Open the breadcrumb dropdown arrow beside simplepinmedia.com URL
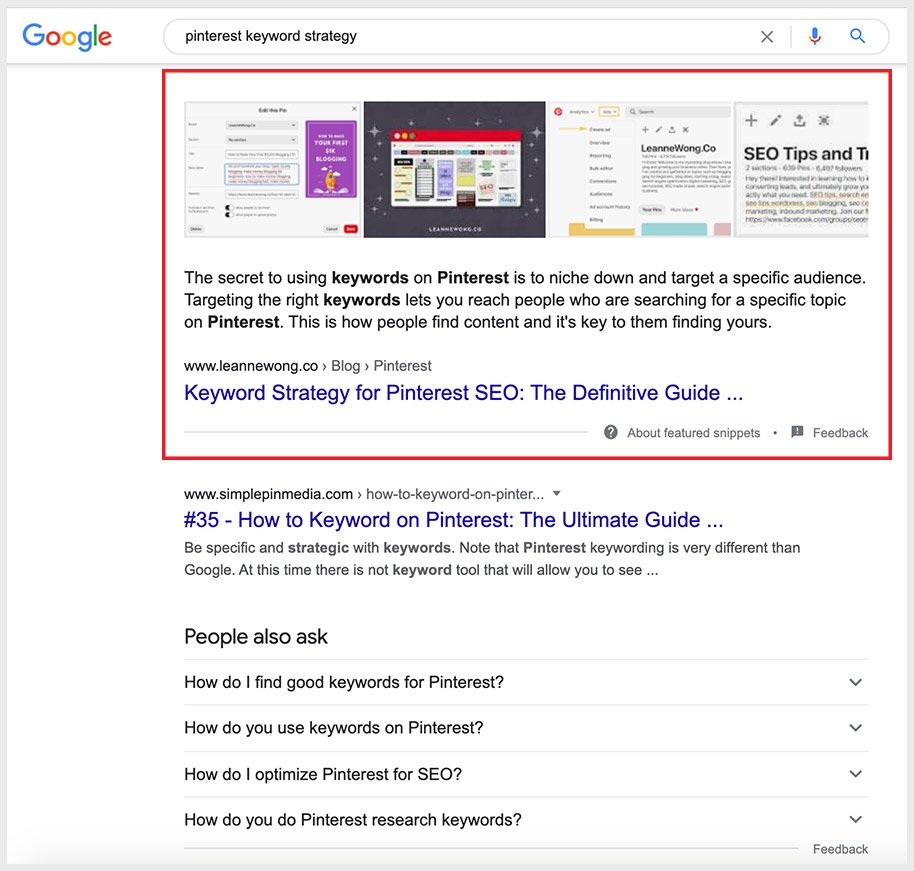Viewport: 914px width, 871px height. pos(556,493)
